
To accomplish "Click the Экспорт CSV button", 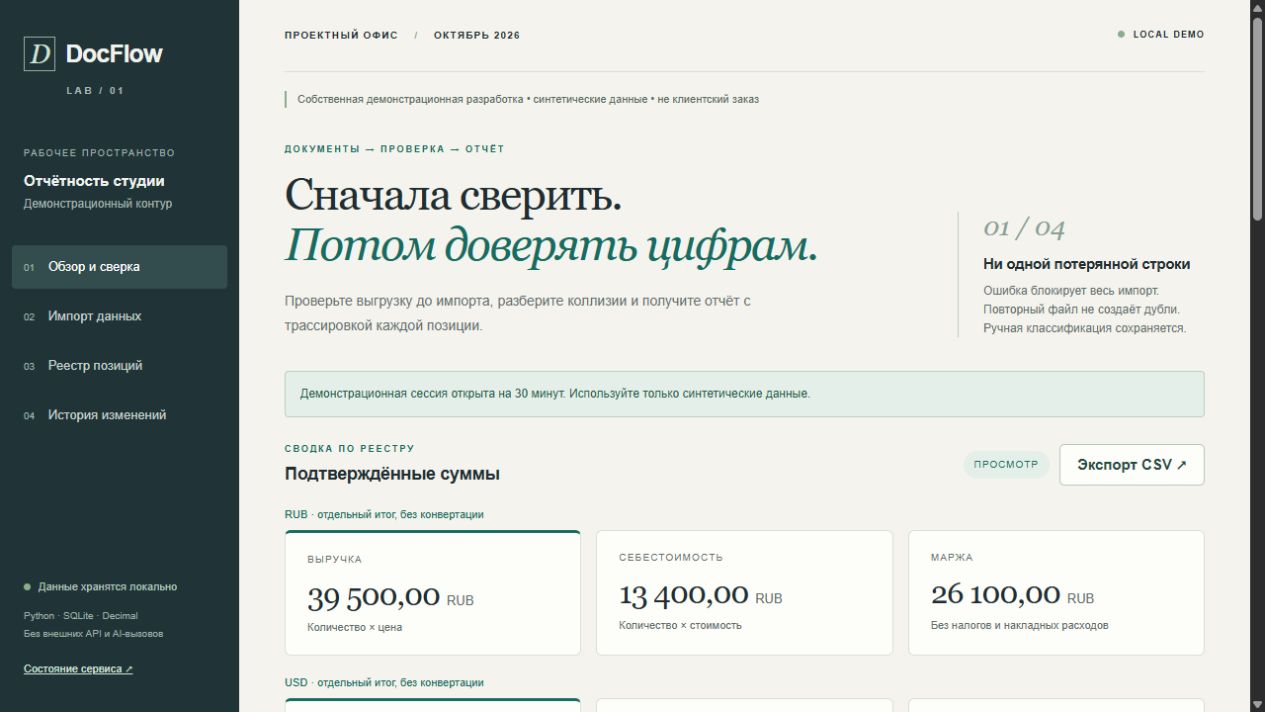I will click(x=1132, y=465).
